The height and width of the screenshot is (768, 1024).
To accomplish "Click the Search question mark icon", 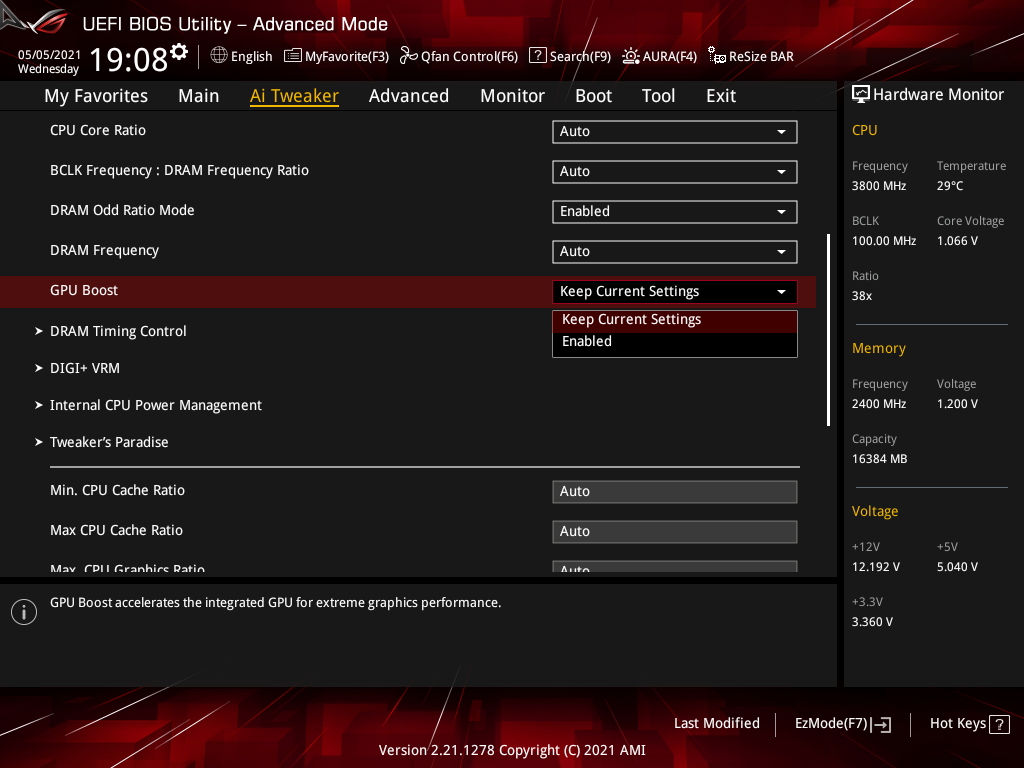I will (x=537, y=56).
